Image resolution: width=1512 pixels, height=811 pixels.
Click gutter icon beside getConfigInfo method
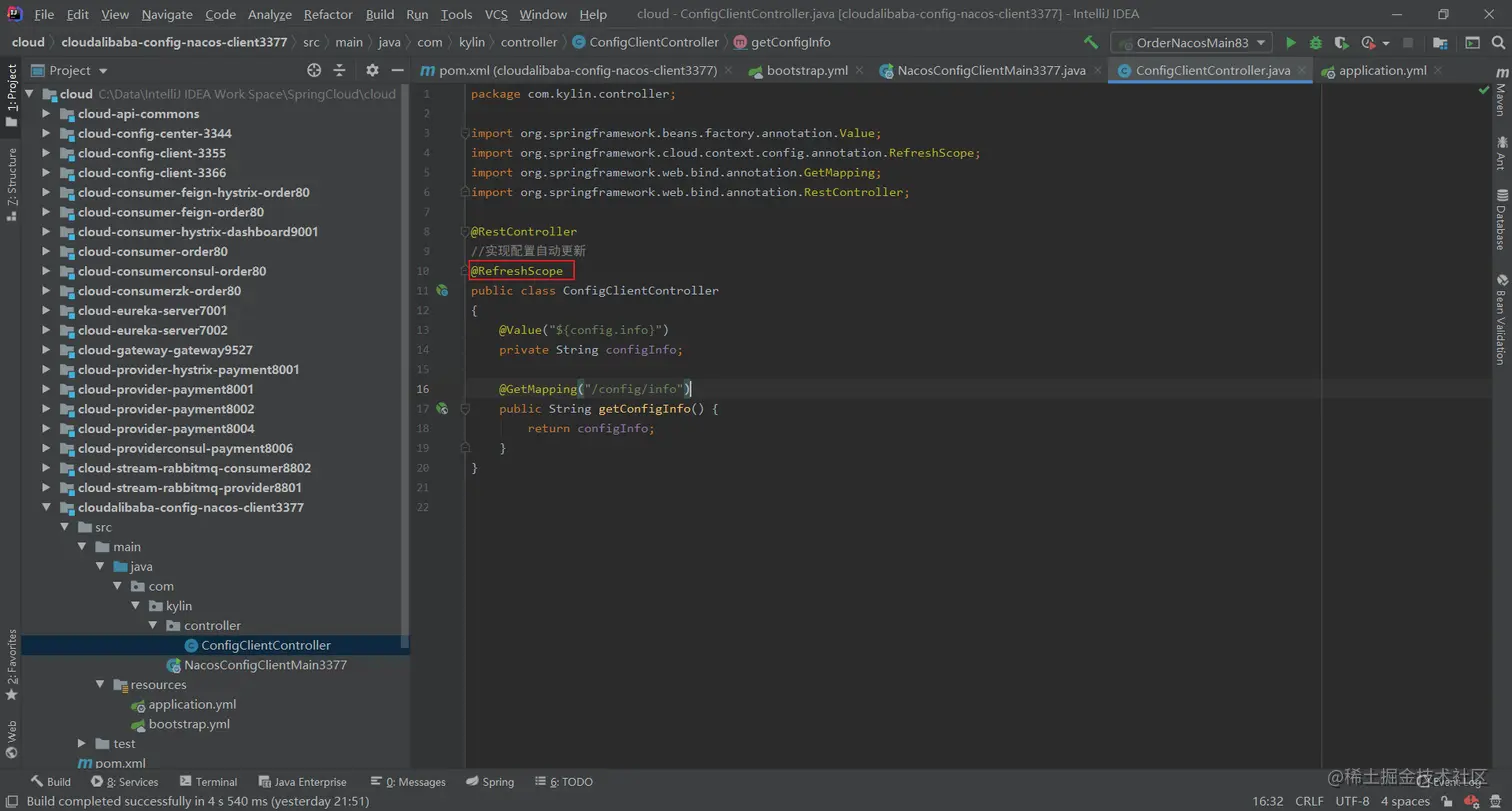coord(442,409)
